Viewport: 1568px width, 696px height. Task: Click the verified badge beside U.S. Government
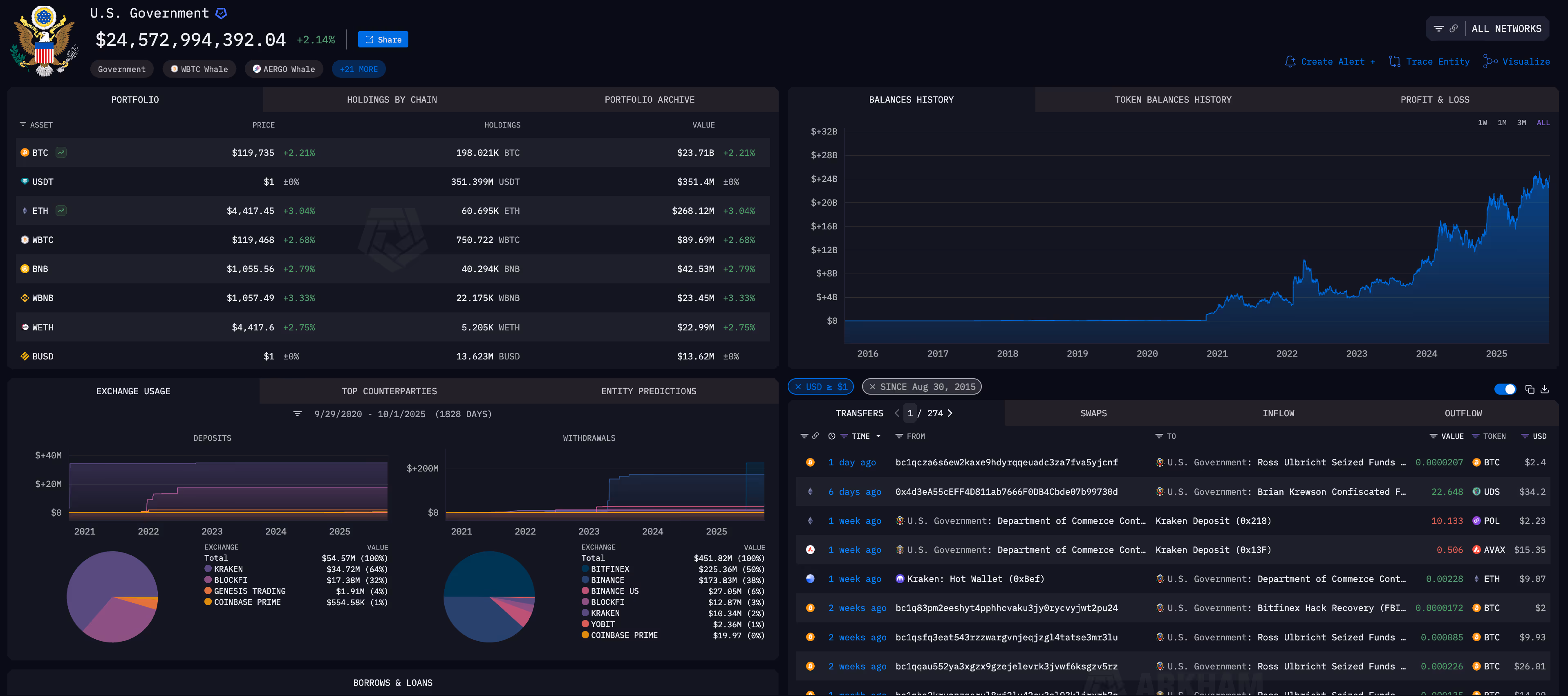click(x=222, y=13)
